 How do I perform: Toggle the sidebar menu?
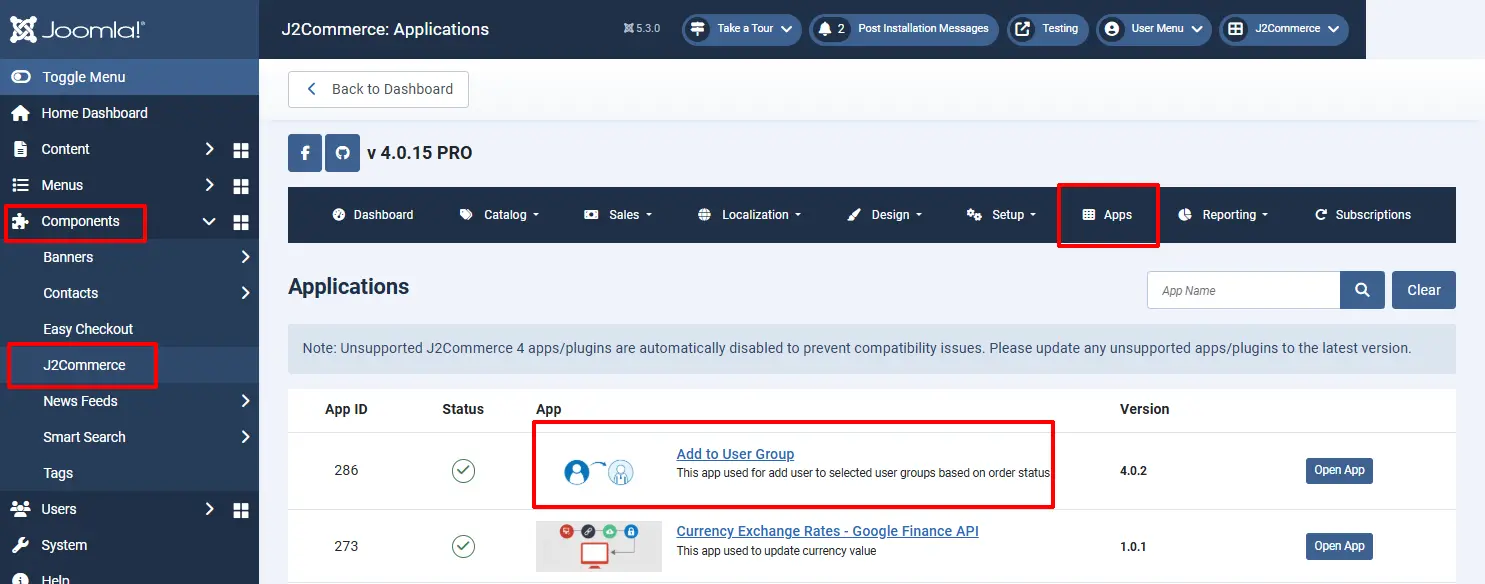pyautogui.click(x=129, y=77)
